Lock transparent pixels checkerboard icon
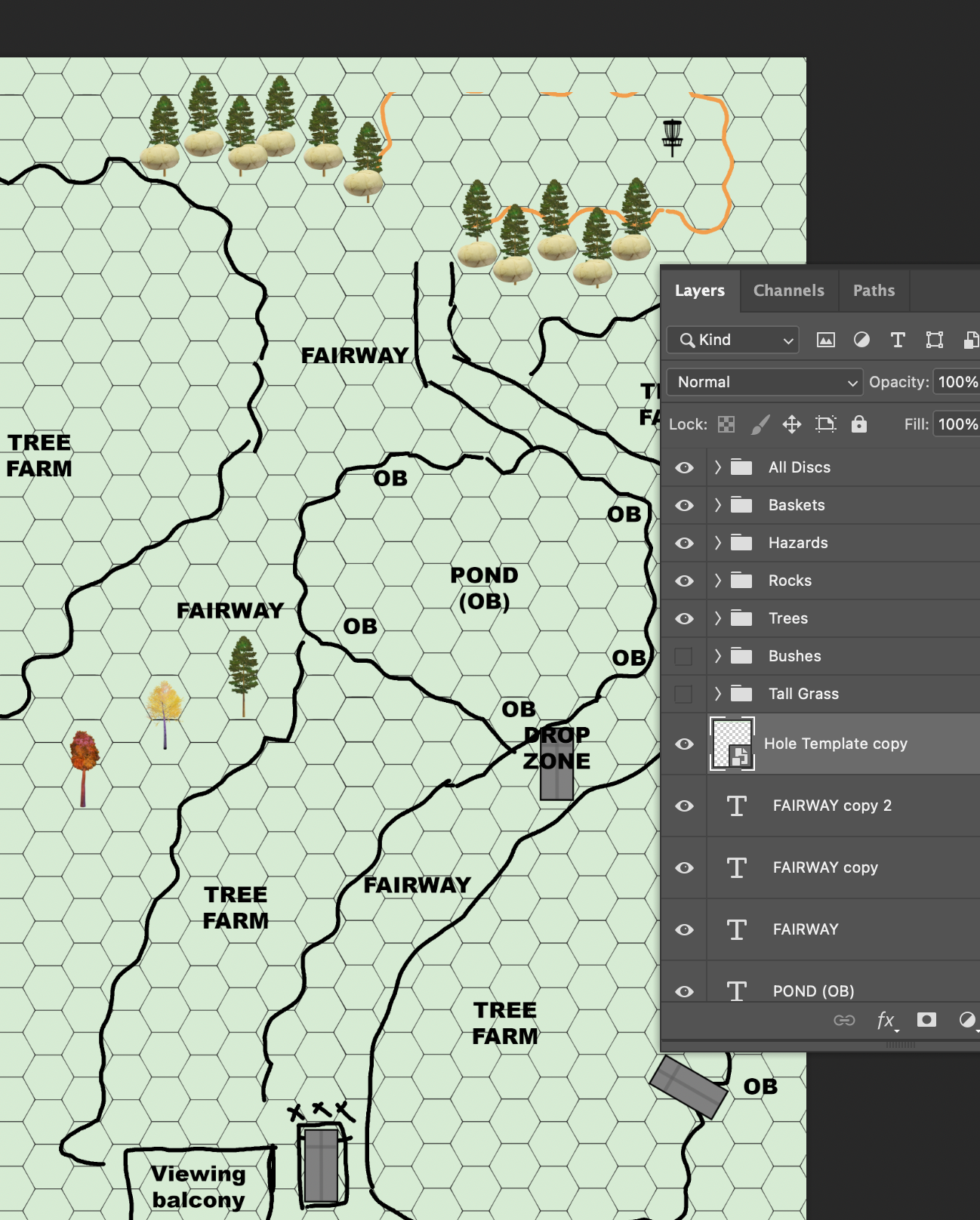The width and height of the screenshot is (980, 1220). pyautogui.click(x=726, y=424)
